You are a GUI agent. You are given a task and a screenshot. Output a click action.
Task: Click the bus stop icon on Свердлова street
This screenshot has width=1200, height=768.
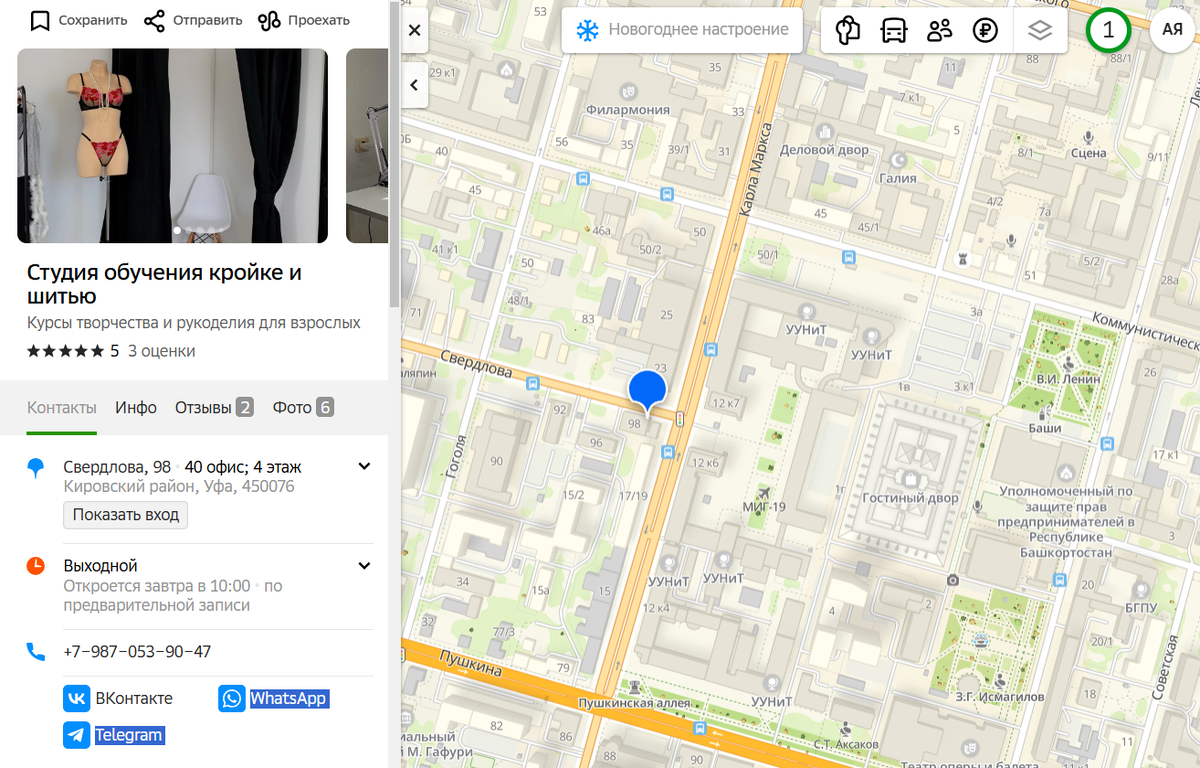pyautogui.click(x=534, y=382)
